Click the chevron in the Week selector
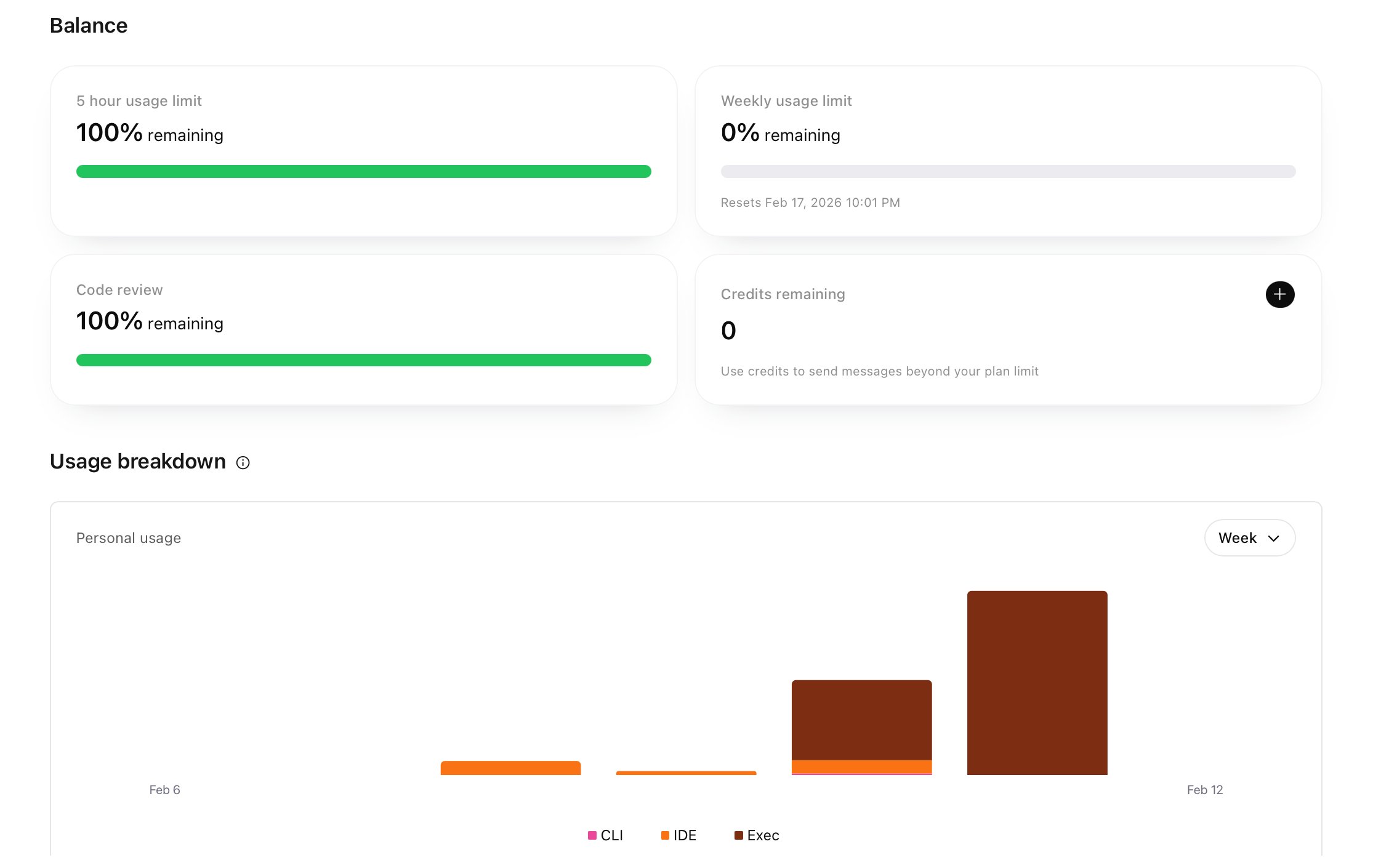Screen dimensions: 1389x868 [1274, 539]
